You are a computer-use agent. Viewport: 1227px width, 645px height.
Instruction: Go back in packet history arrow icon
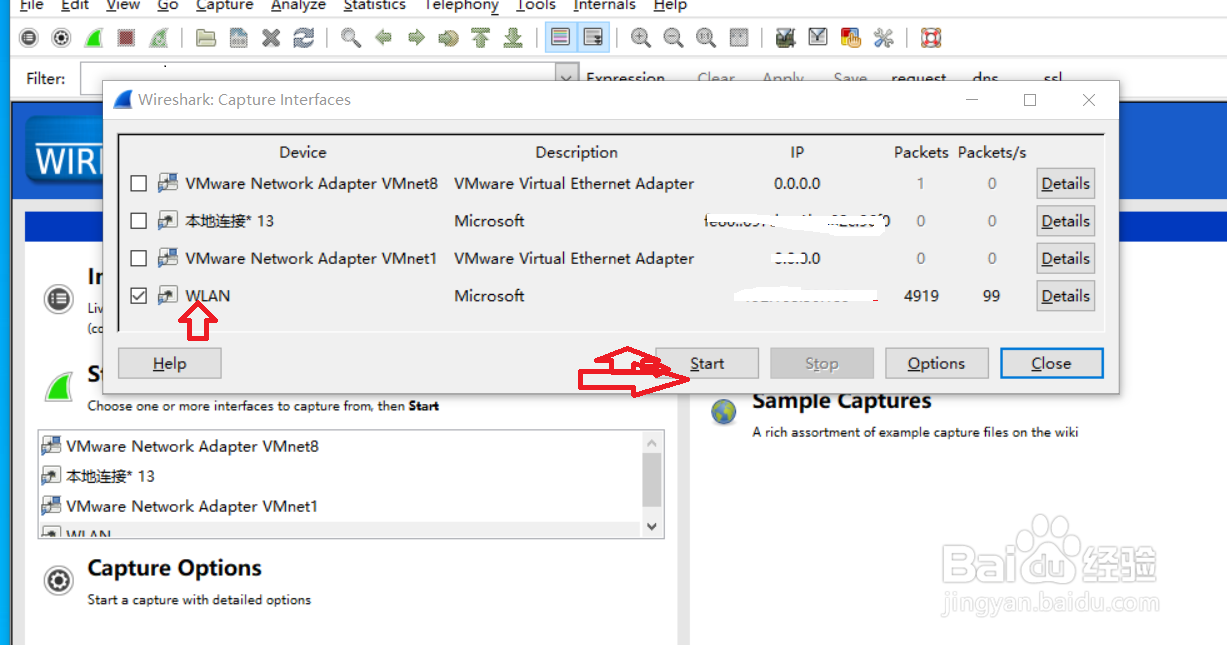383,38
